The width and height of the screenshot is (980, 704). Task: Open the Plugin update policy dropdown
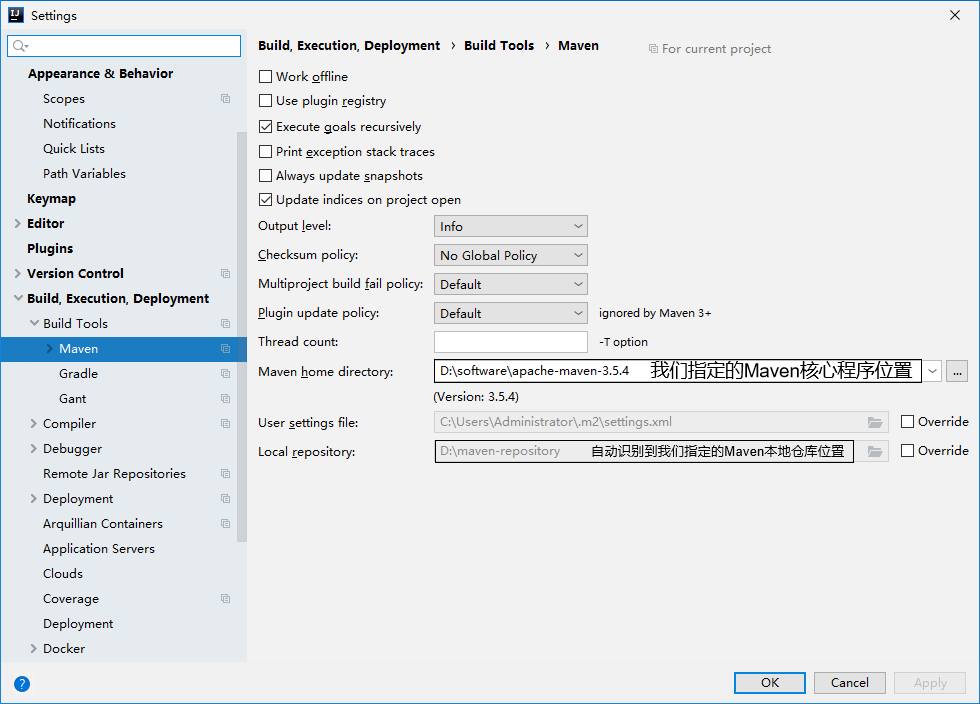point(511,313)
